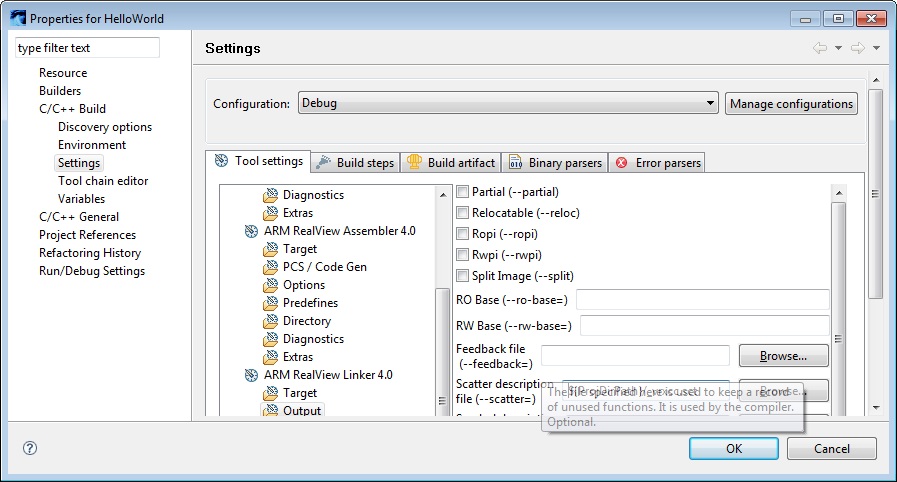The width and height of the screenshot is (897, 482).
Task: Click the Diagnostics folder icon under Compiler section
Action: click(x=270, y=195)
